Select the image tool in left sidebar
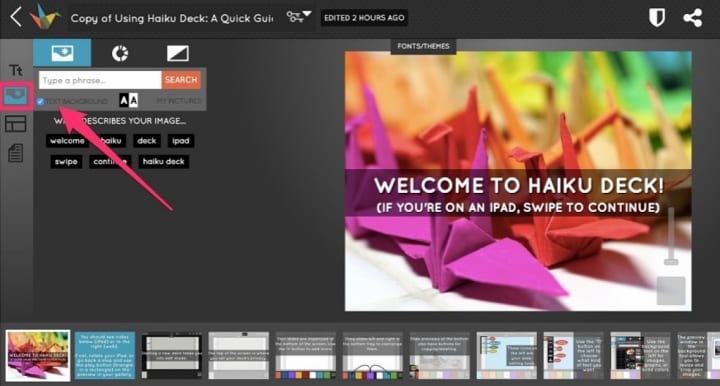The image size is (720, 386). click(16, 96)
